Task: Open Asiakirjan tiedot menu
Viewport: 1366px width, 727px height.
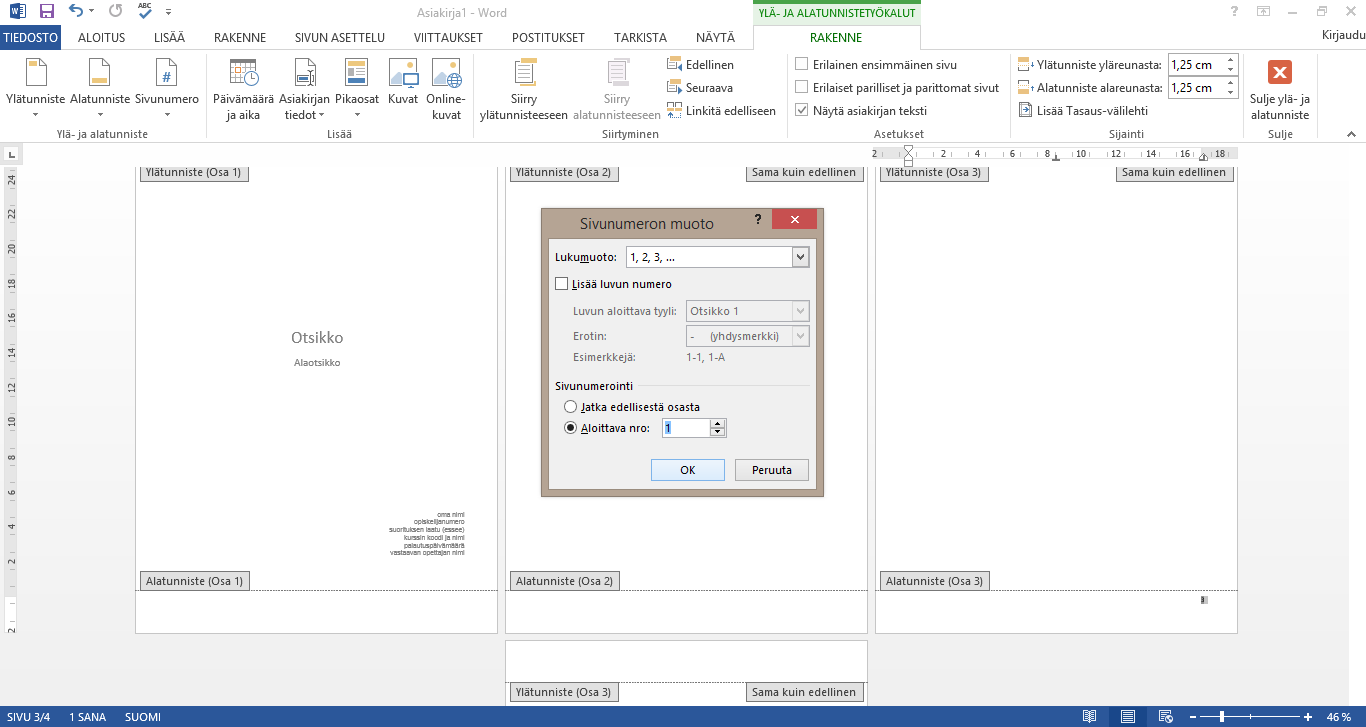Action: [x=304, y=88]
